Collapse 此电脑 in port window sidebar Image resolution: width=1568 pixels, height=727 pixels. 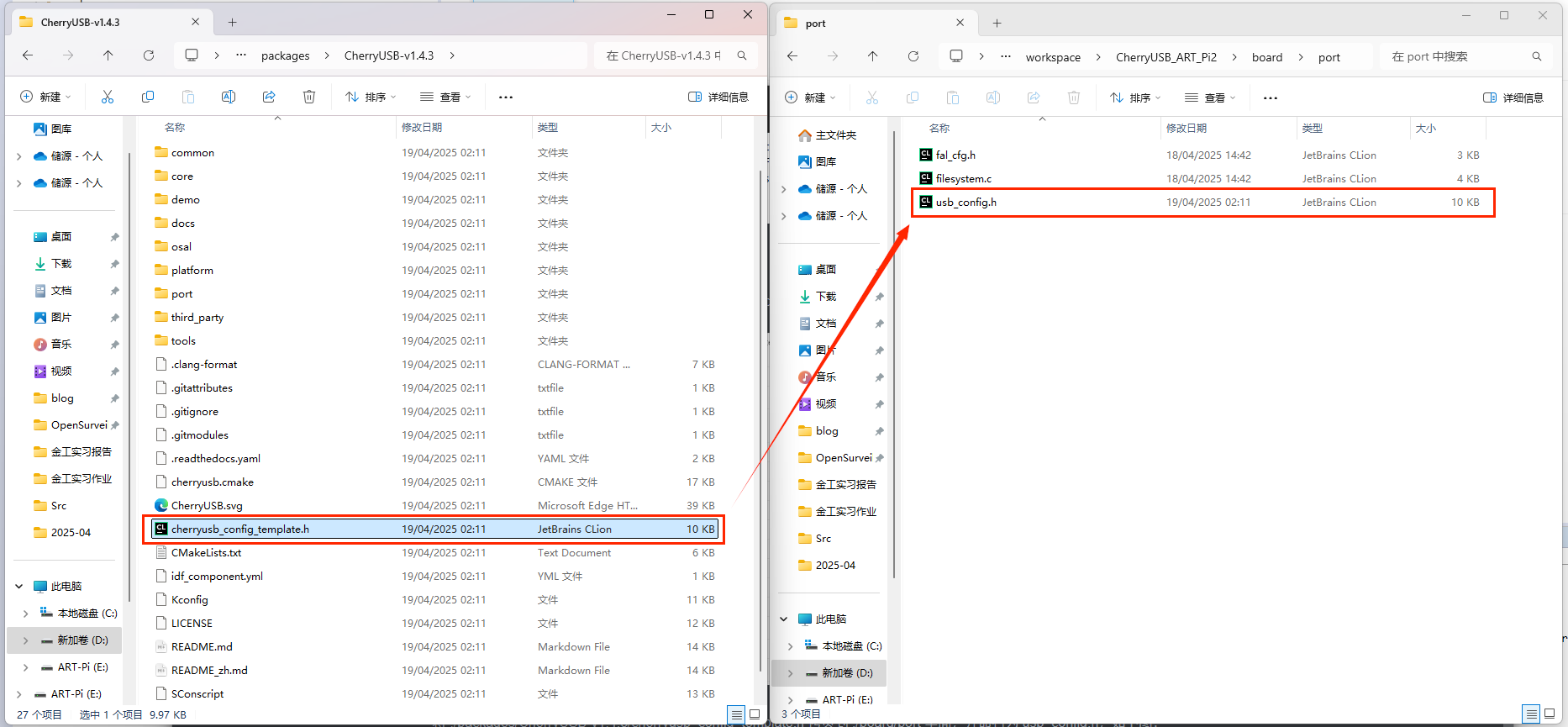[784, 619]
